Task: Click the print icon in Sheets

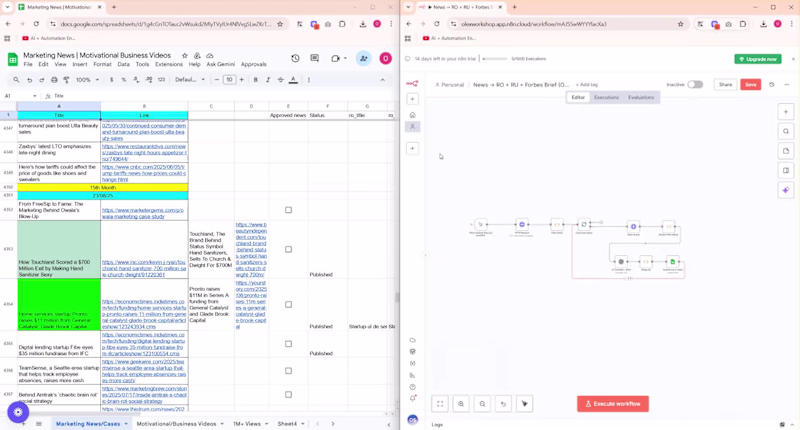Action: 54,80
